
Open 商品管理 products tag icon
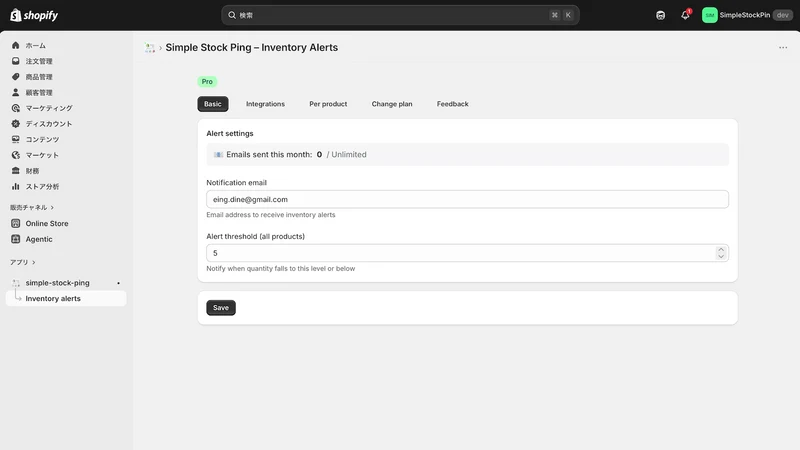pyautogui.click(x=16, y=77)
